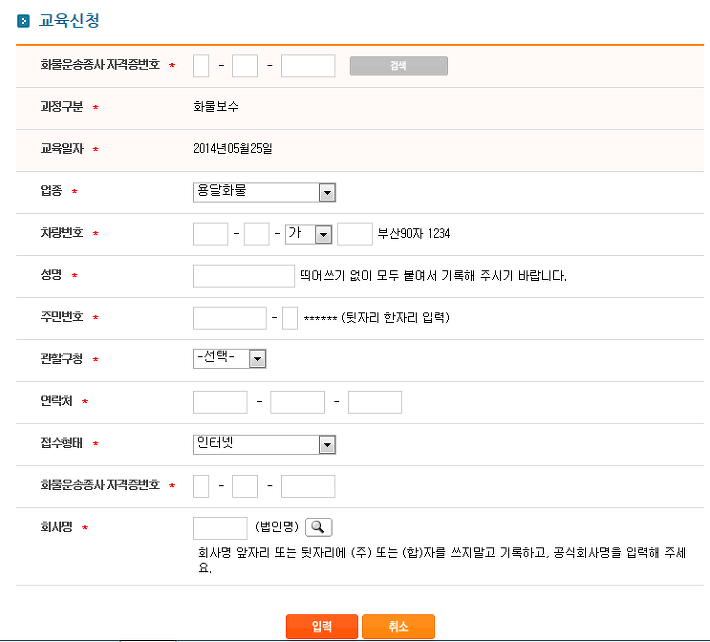This screenshot has height=642, width=710.
Task: Open the 업종 dropdown showing 용달화물
Action: (264, 192)
